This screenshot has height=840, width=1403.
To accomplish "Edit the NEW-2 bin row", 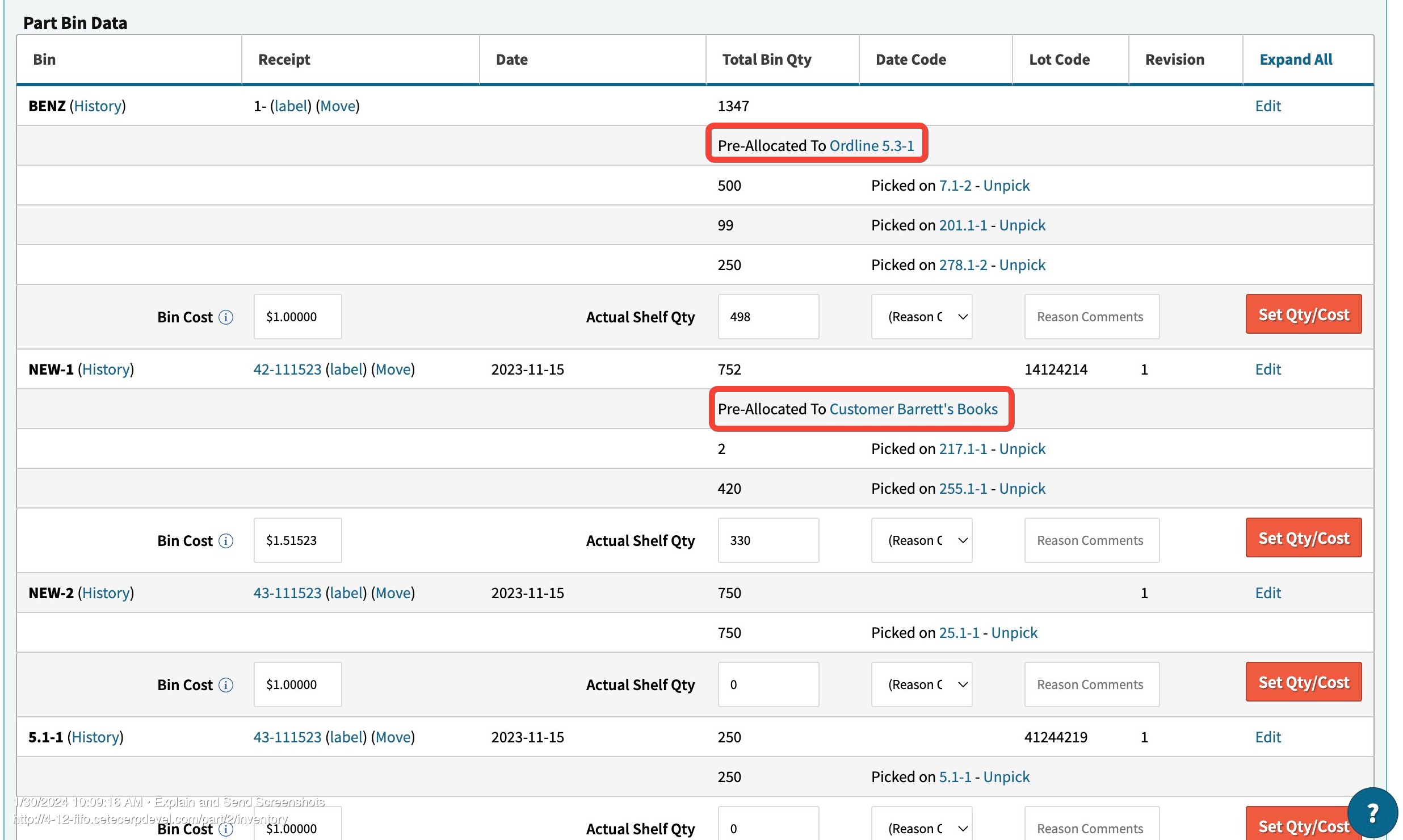I will [1267, 593].
